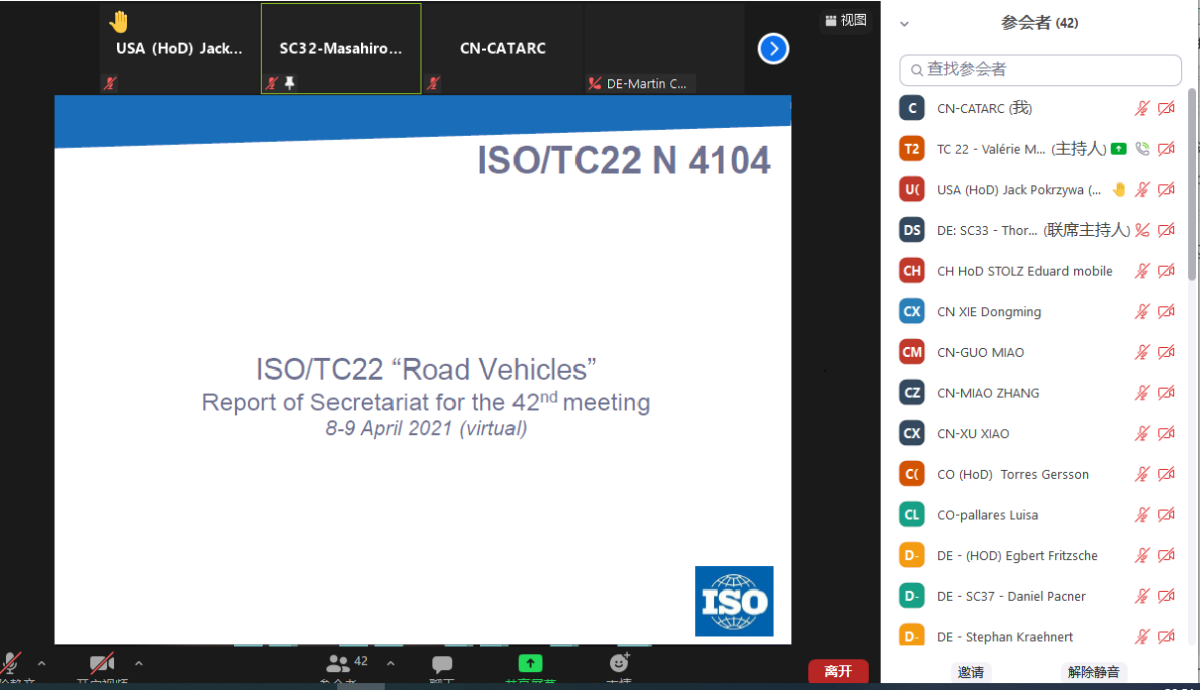The height and width of the screenshot is (690, 1200).
Task: Toggle the camera video in the toolbar
Action: (x=102, y=663)
